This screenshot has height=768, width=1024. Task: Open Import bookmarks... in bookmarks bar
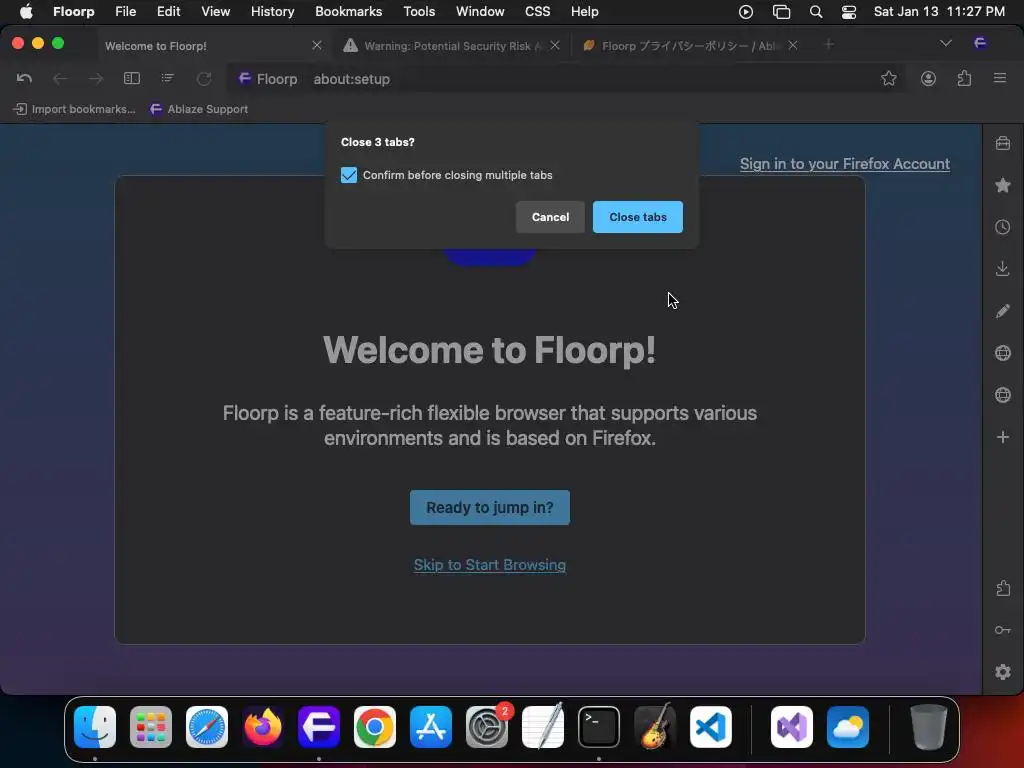pos(75,109)
